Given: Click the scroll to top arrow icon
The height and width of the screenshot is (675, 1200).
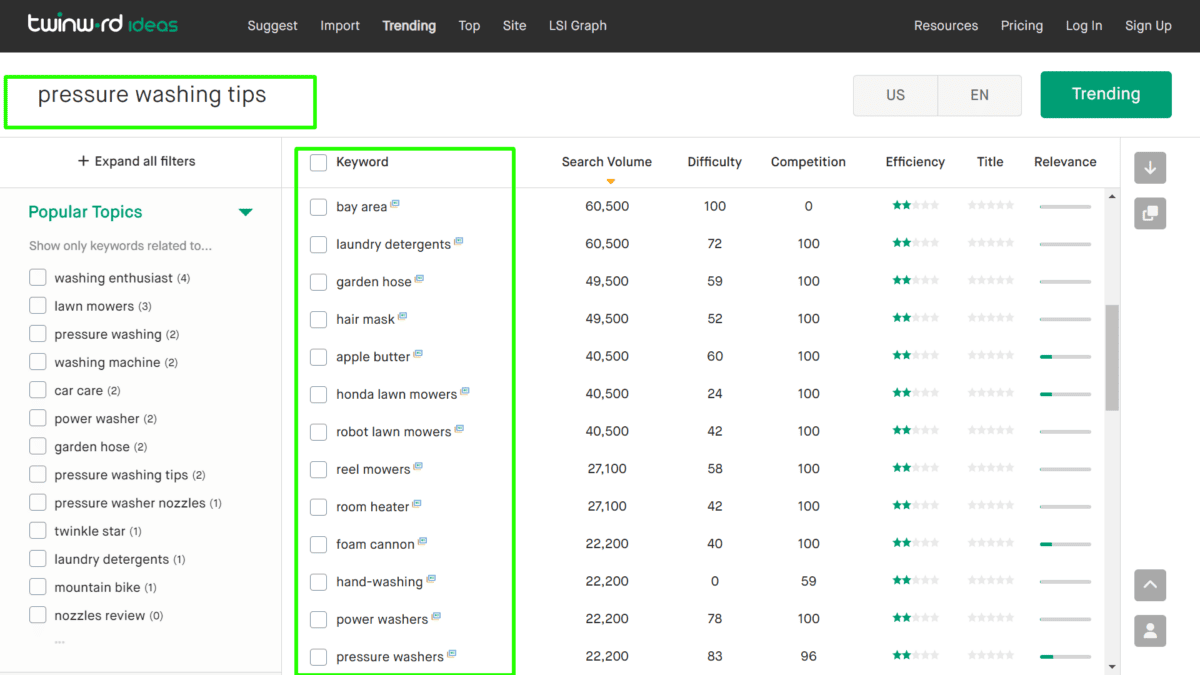Looking at the screenshot, I should (1150, 585).
